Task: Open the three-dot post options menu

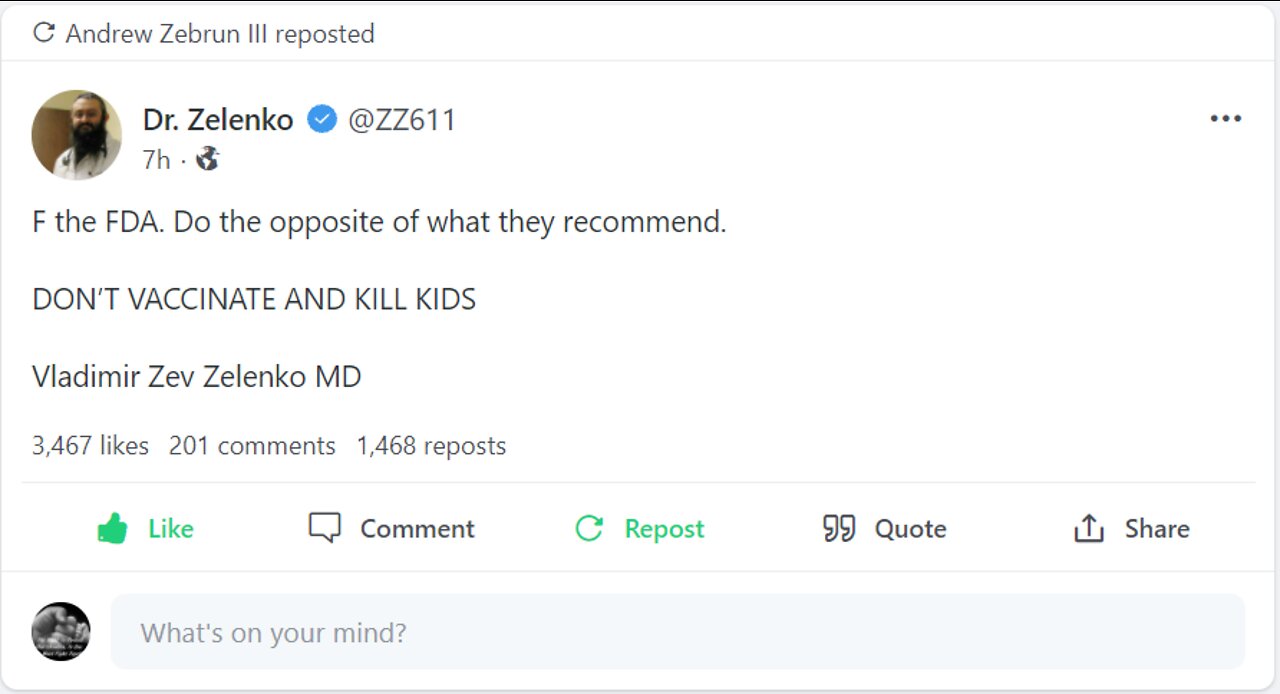Action: click(1225, 118)
